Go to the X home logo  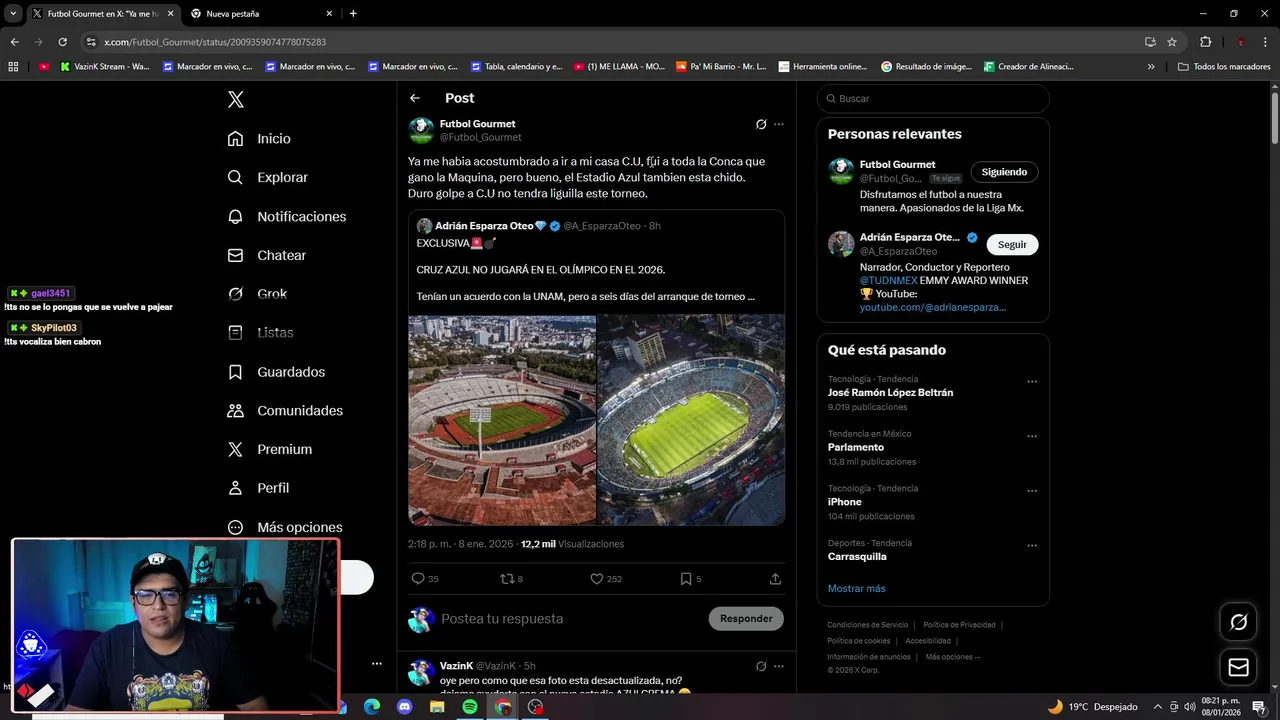tap(235, 99)
